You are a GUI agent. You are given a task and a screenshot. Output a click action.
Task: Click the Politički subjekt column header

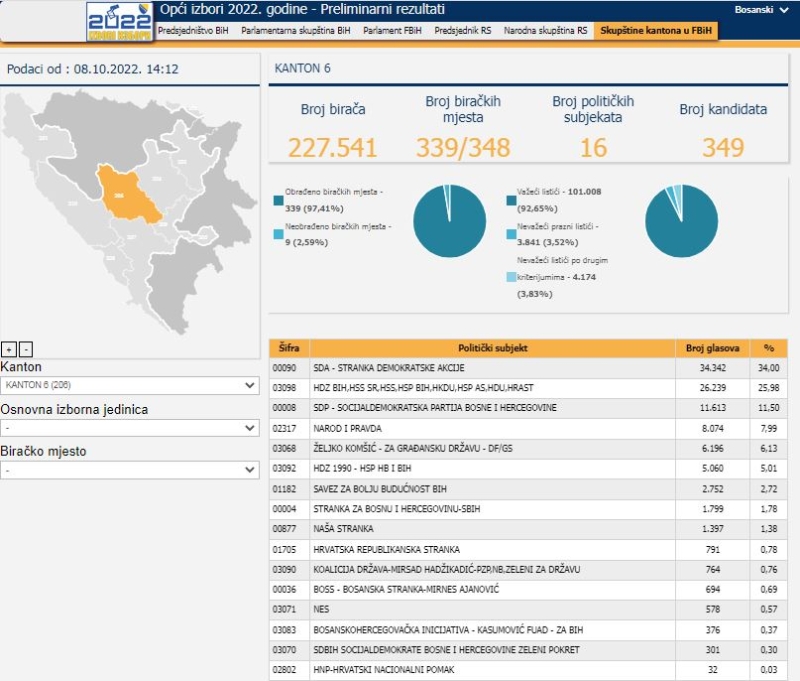(492, 348)
